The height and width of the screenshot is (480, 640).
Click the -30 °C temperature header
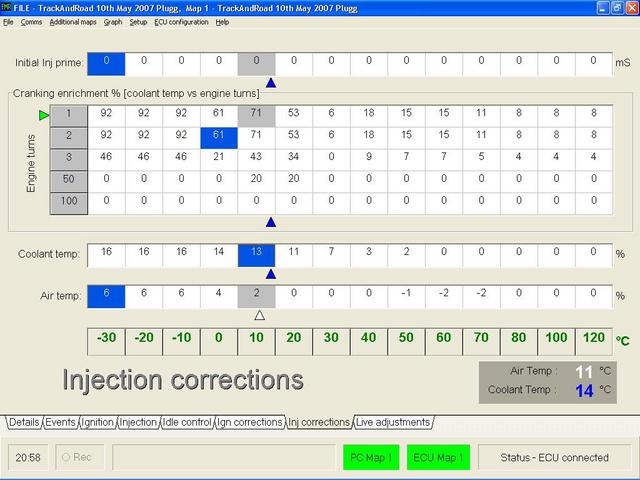point(106,342)
